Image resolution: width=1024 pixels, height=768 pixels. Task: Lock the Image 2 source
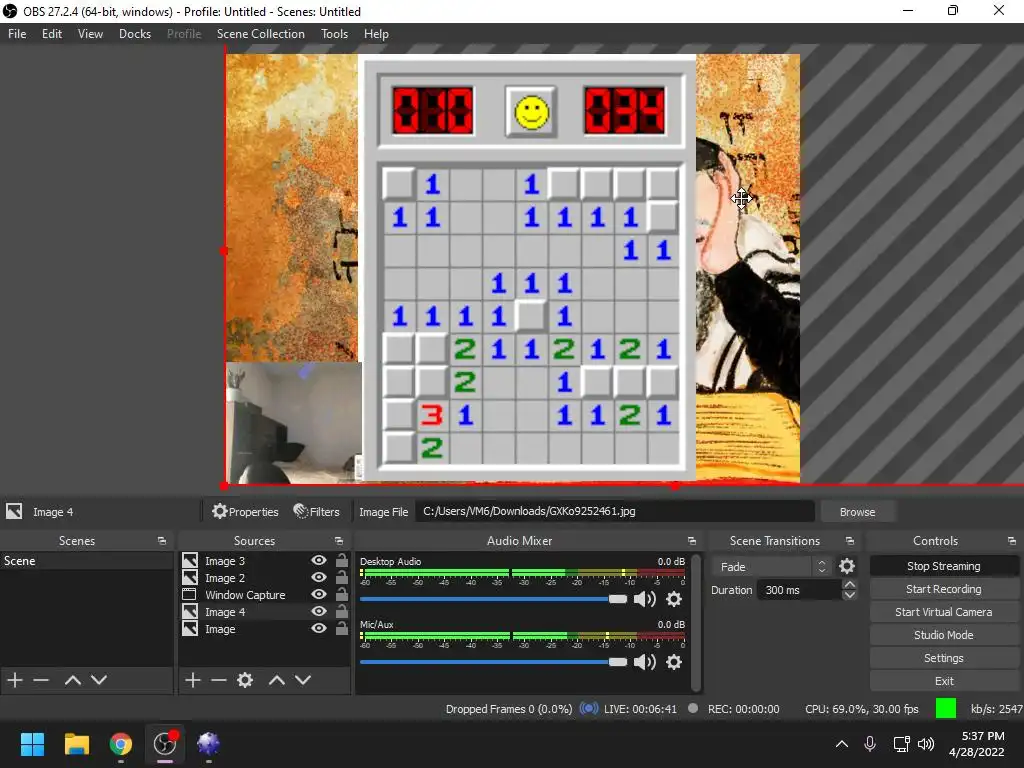[x=342, y=577]
